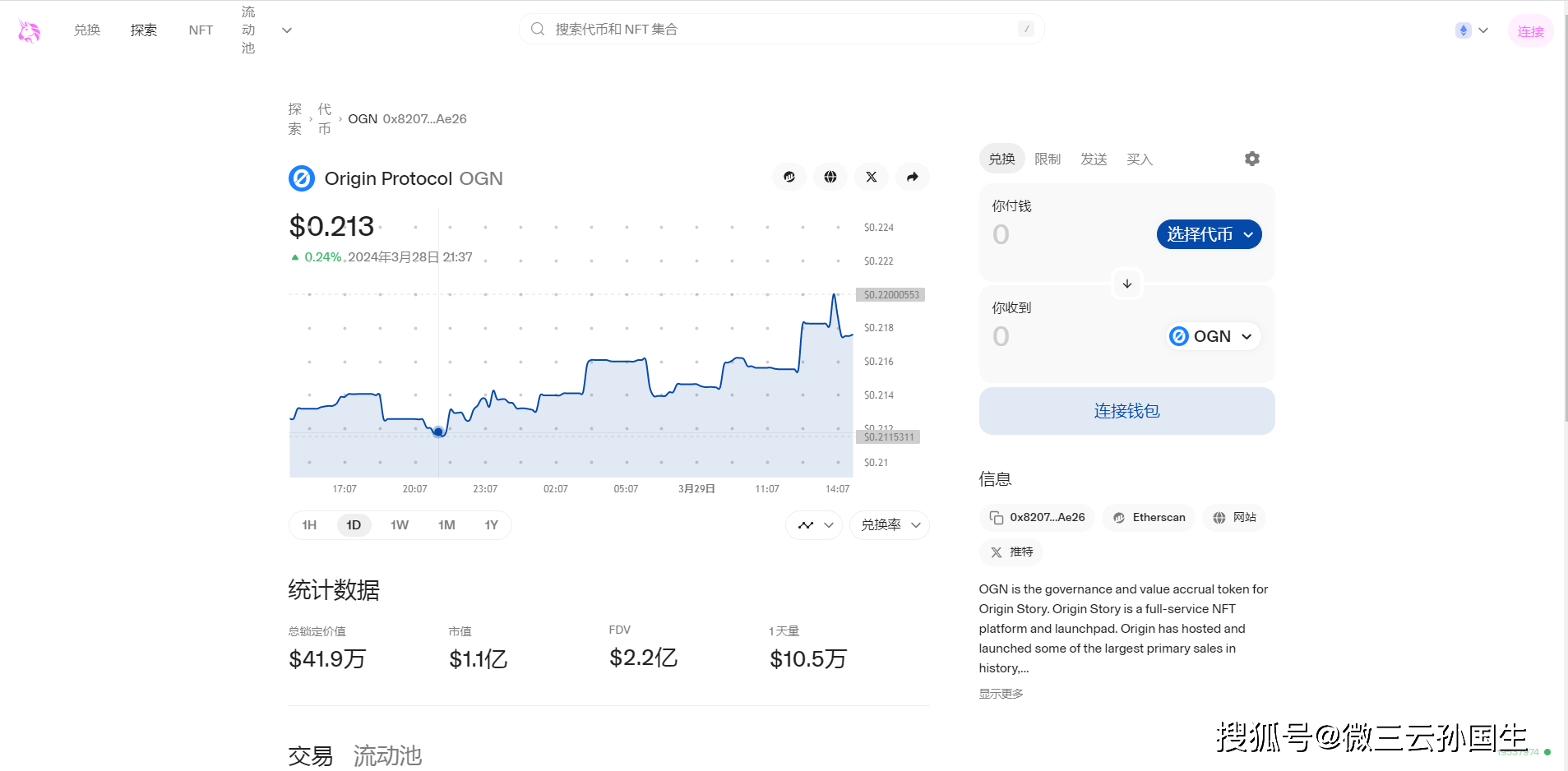Image resolution: width=1568 pixels, height=771 pixels.
Task: Click the blue data point on price chart
Action: pyautogui.click(x=438, y=432)
